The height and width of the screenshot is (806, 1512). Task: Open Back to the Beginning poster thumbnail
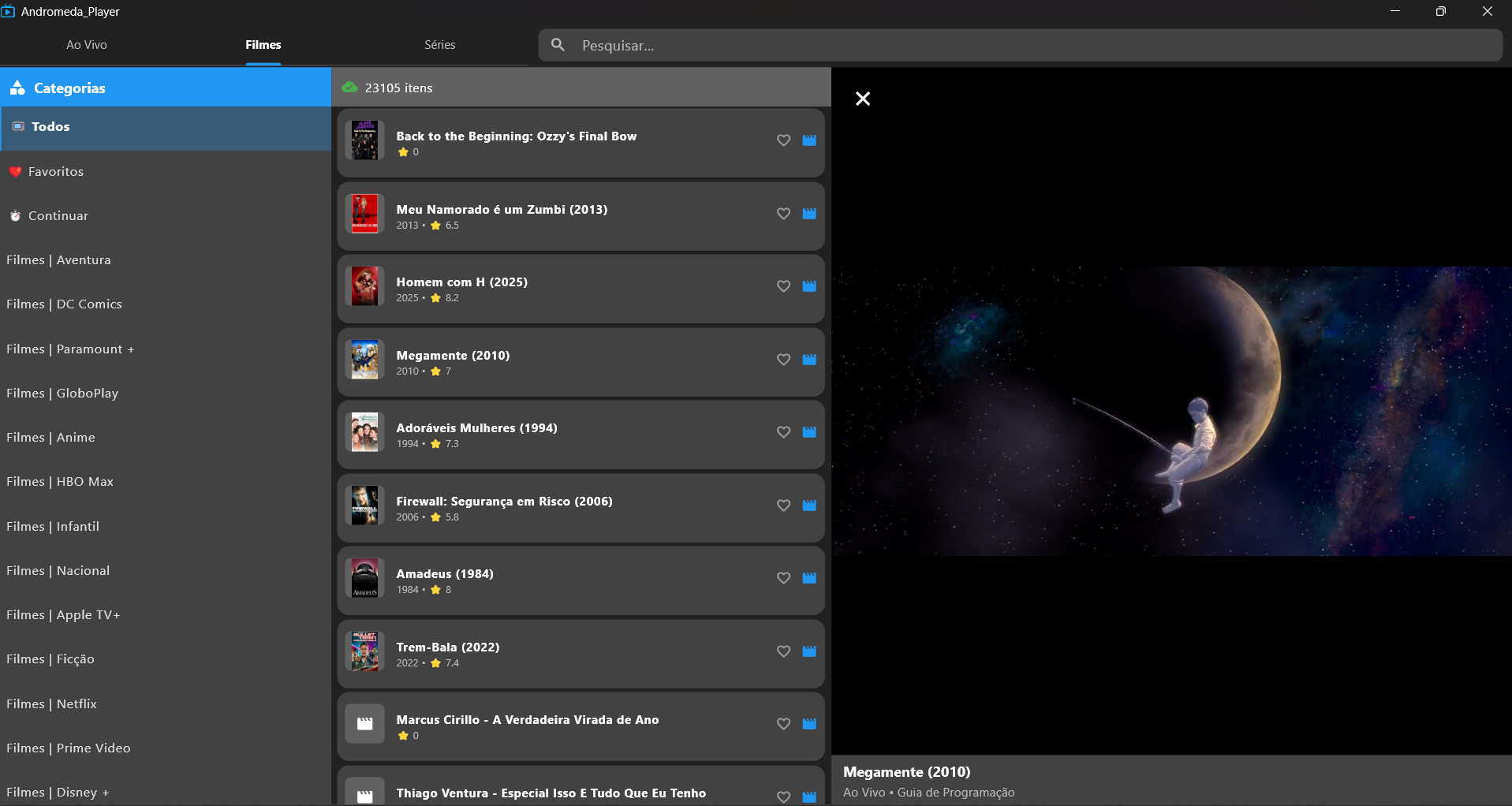tap(364, 140)
